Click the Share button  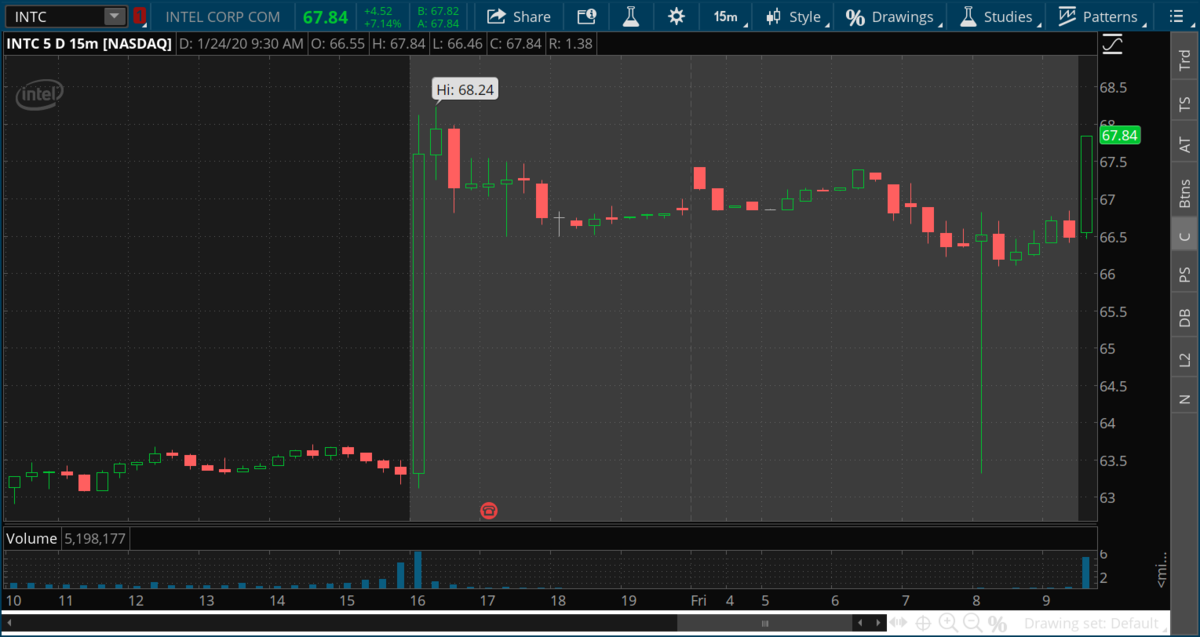click(519, 16)
